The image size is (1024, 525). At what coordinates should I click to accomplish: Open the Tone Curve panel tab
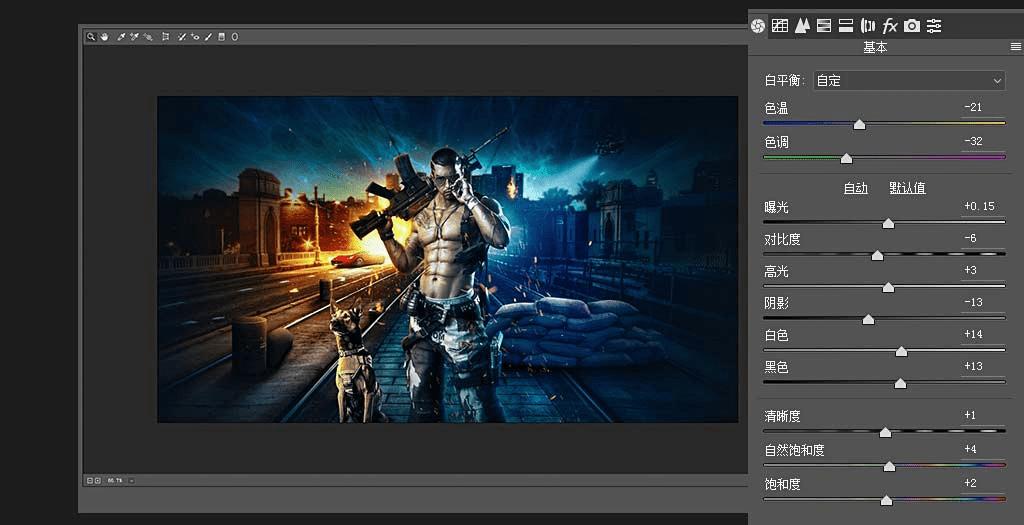[780, 25]
